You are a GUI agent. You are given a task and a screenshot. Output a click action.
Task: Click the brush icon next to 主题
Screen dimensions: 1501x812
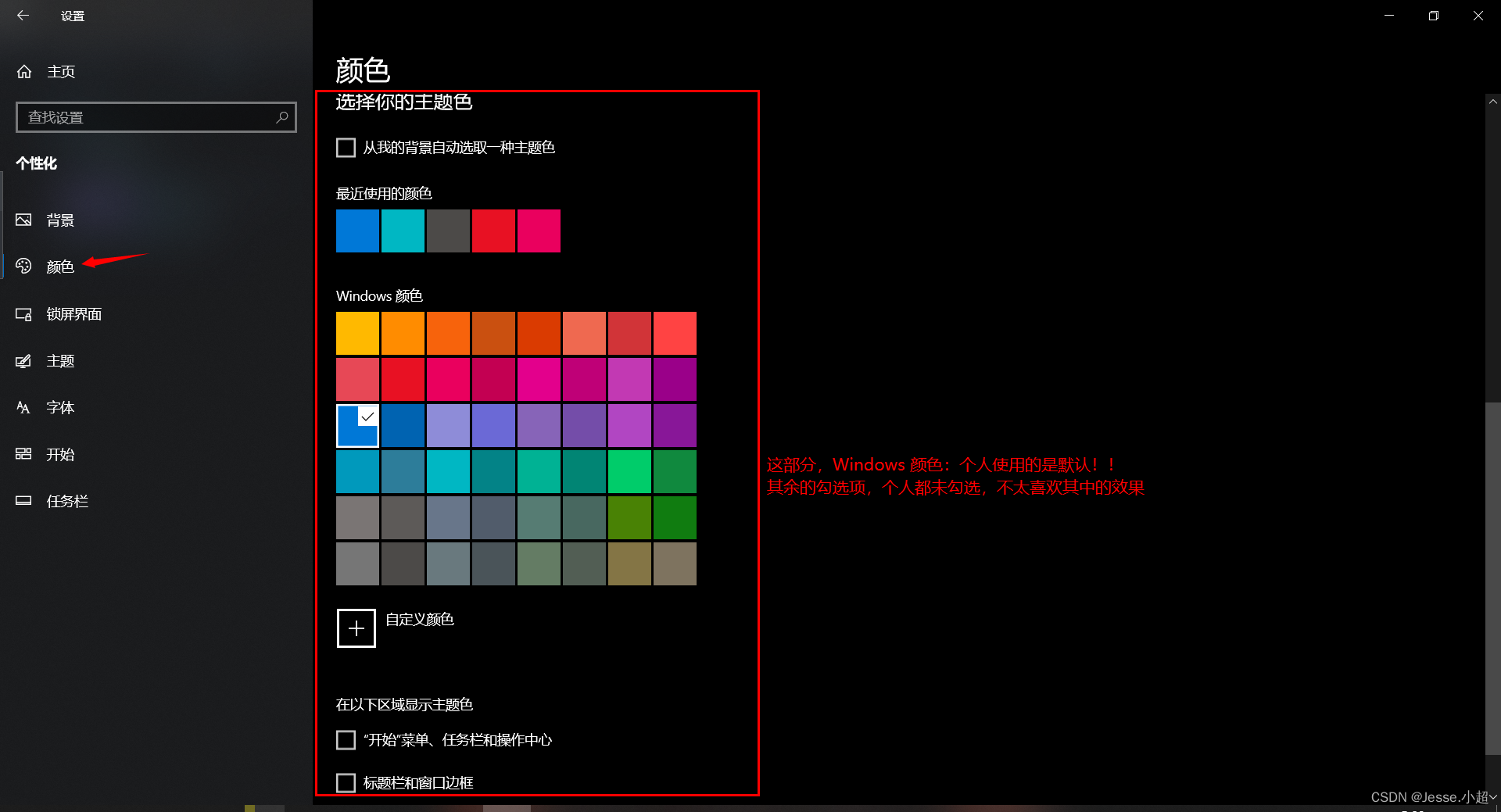point(23,361)
